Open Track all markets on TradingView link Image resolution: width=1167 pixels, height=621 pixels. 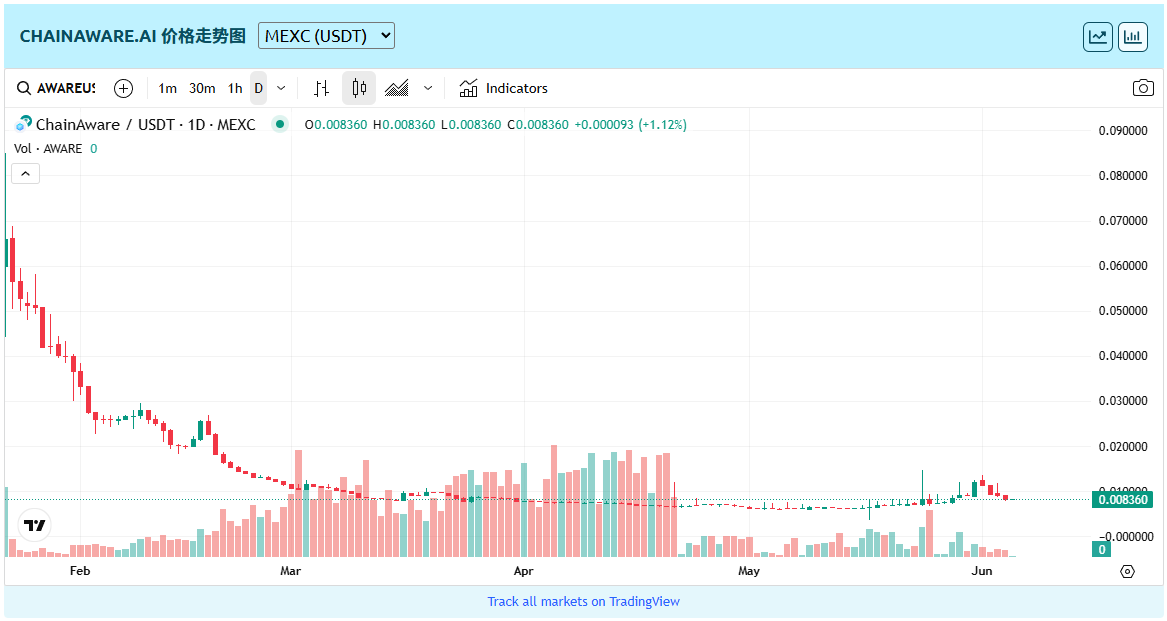[x=584, y=602]
